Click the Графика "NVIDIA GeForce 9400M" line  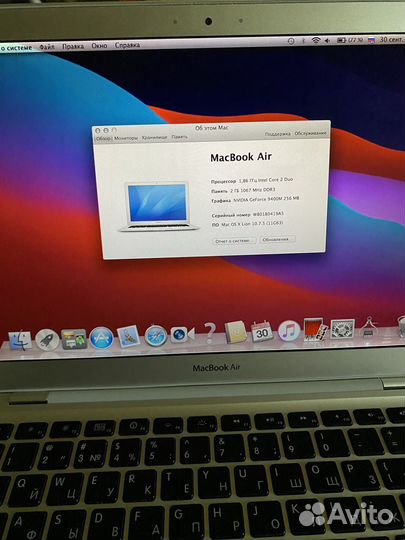[x=255, y=199]
